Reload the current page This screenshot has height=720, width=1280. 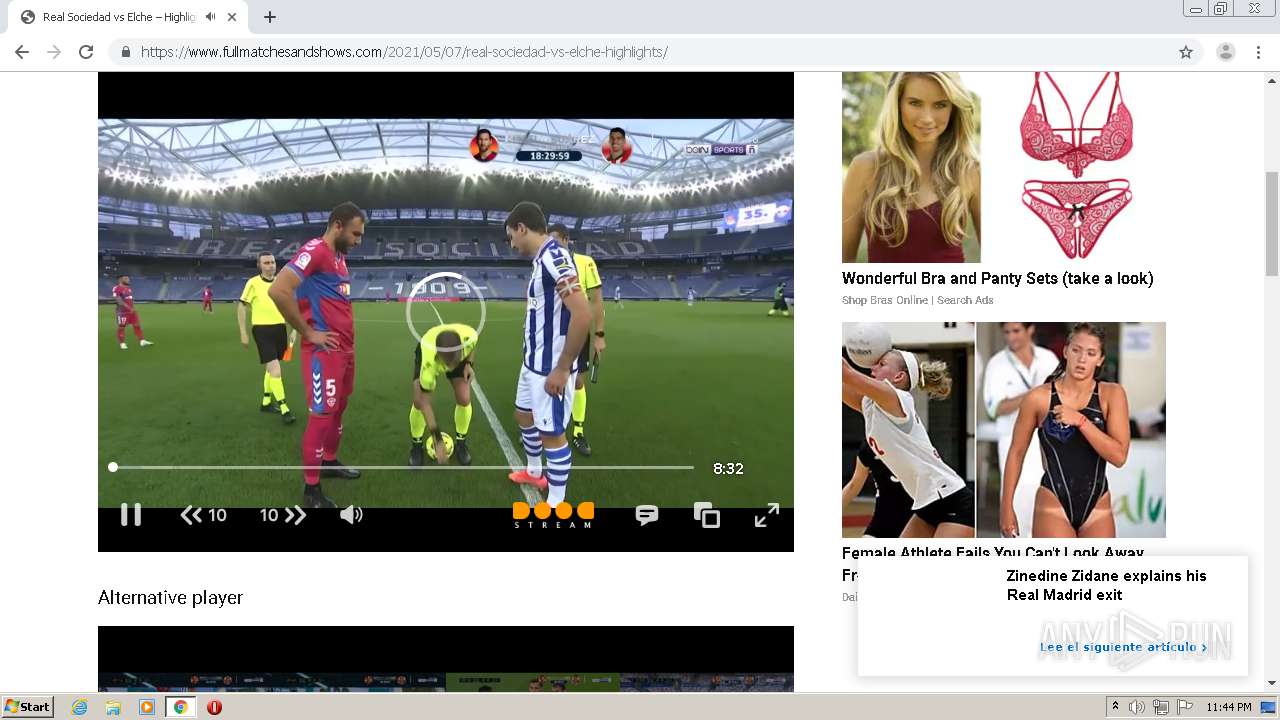[86, 52]
